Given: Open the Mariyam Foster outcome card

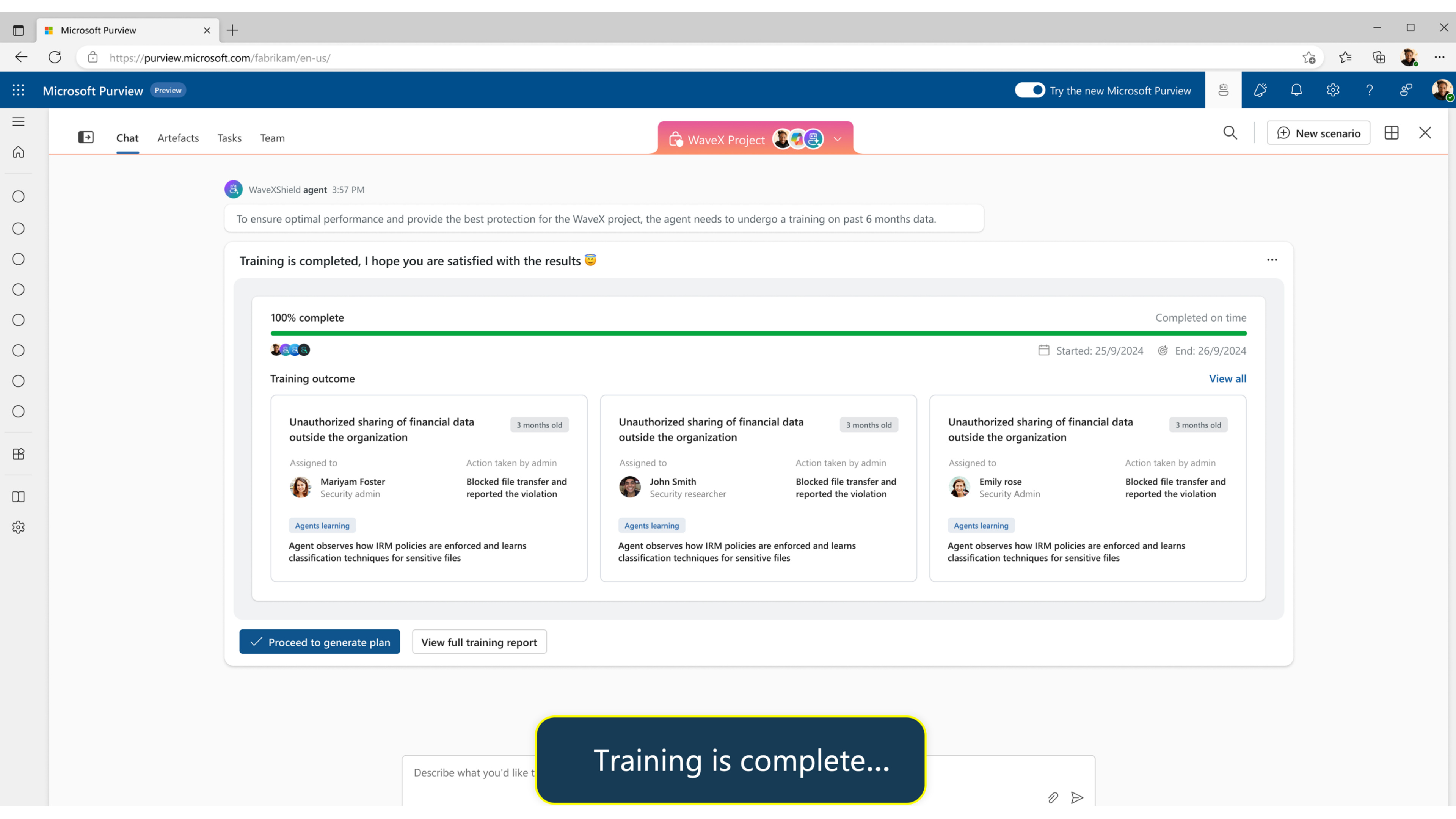Looking at the screenshot, I should click(428, 488).
